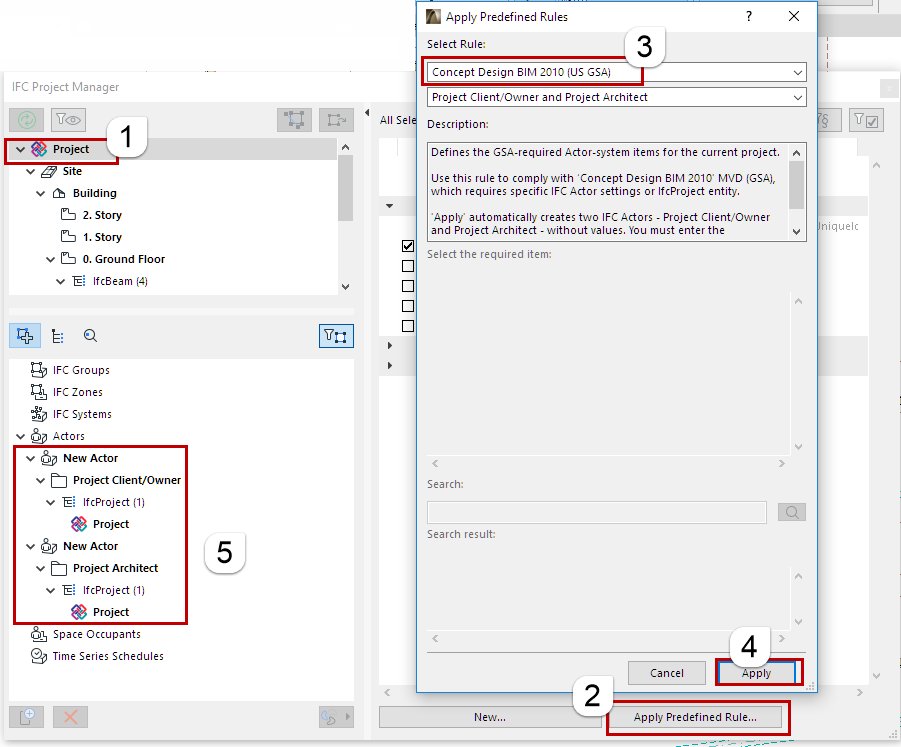This screenshot has width=901, height=747.
Task: Click the Apply button in dialog
Action: coord(756,673)
